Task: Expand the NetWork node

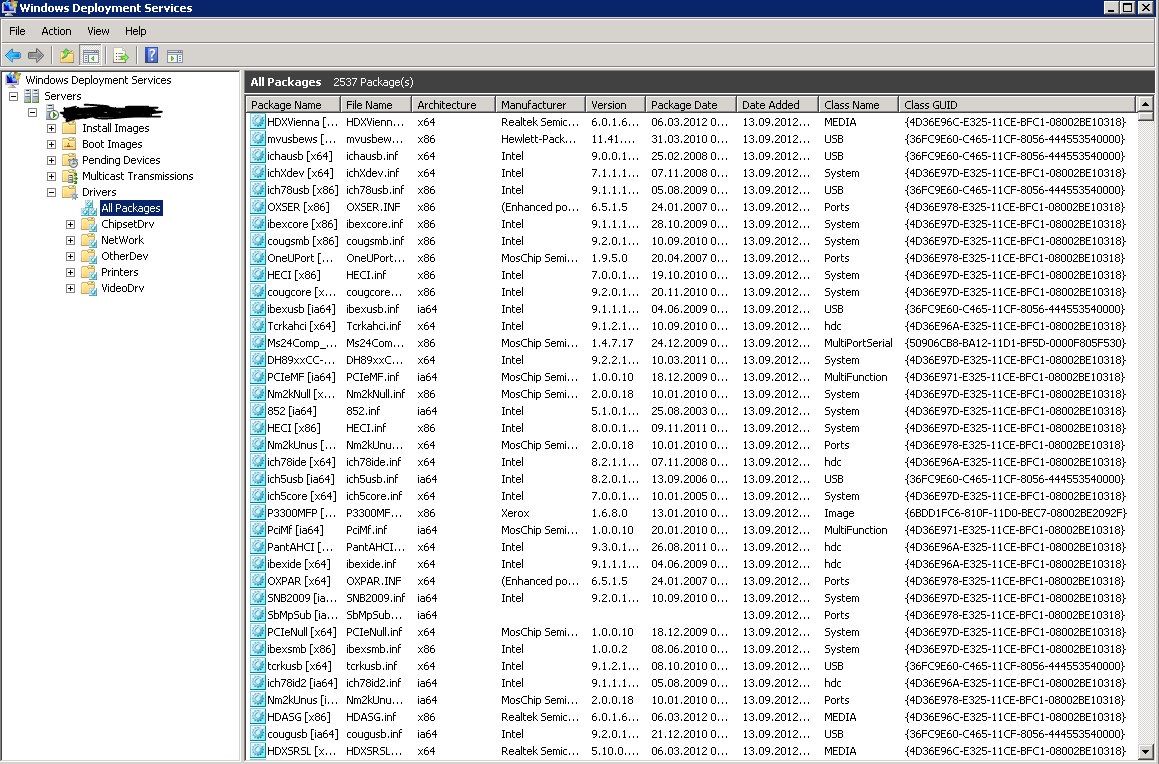Action: 71,240
